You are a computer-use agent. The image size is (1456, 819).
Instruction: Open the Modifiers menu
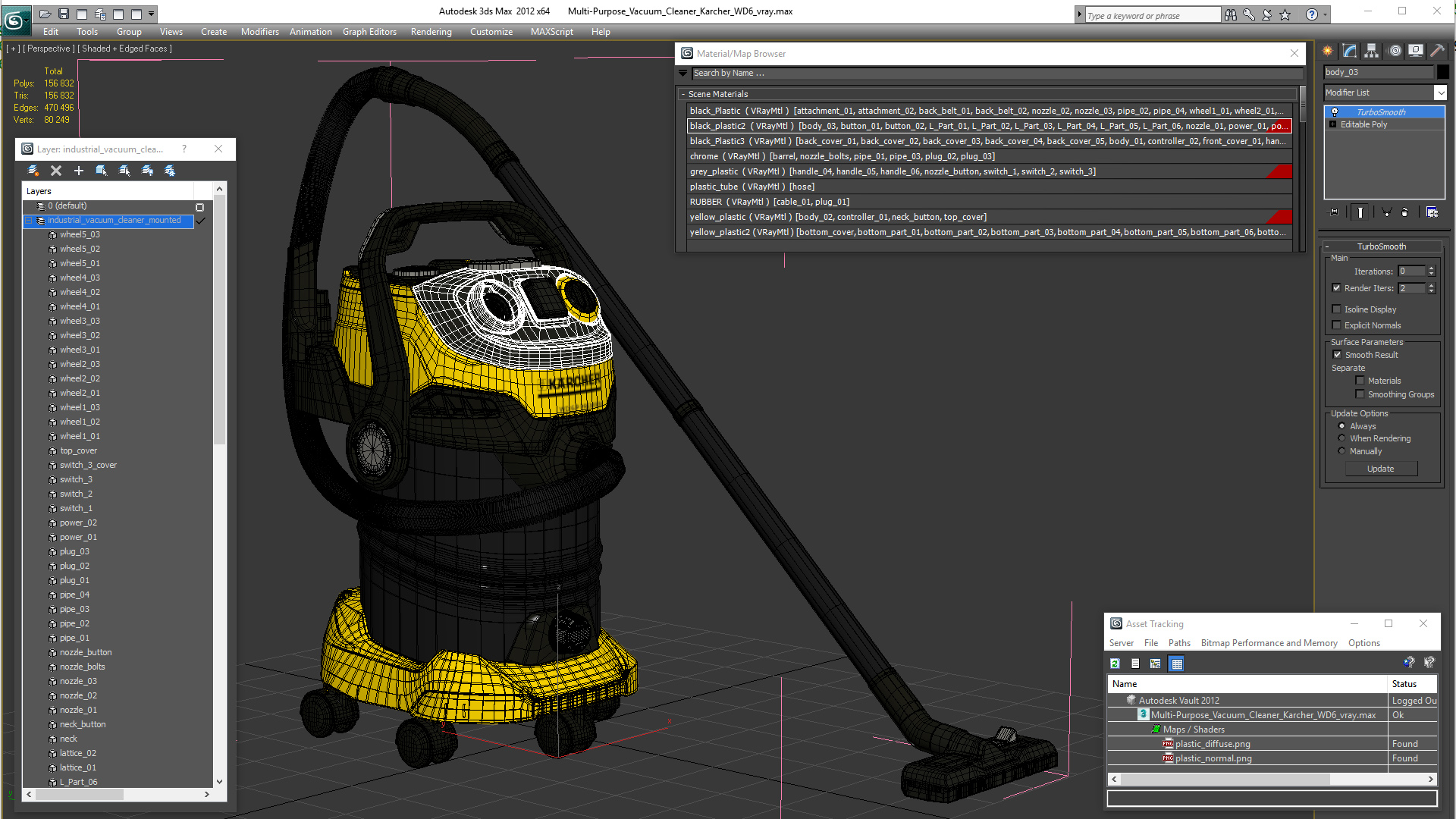tap(259, 32)
